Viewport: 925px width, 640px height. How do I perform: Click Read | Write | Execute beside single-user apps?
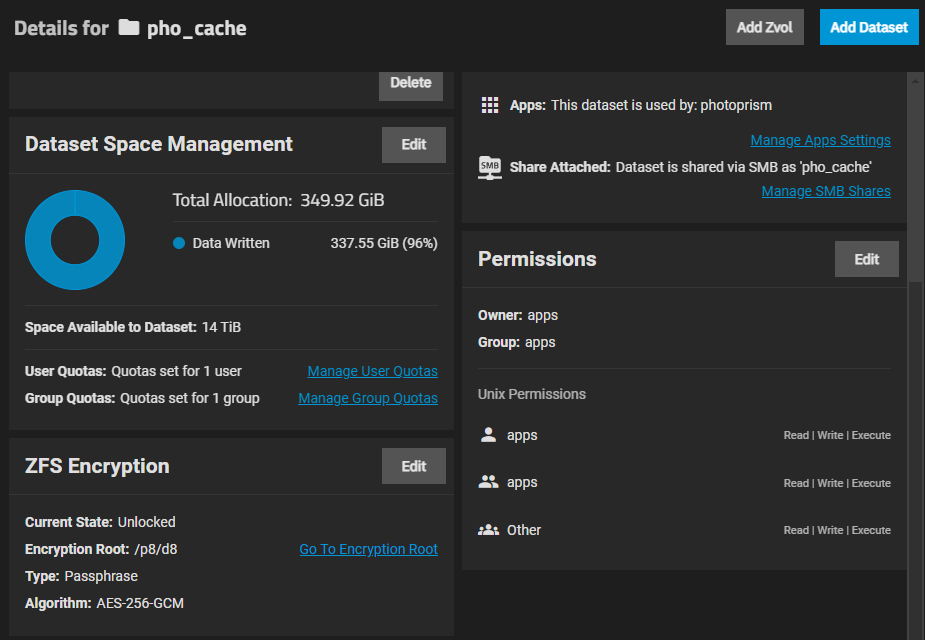837,435
